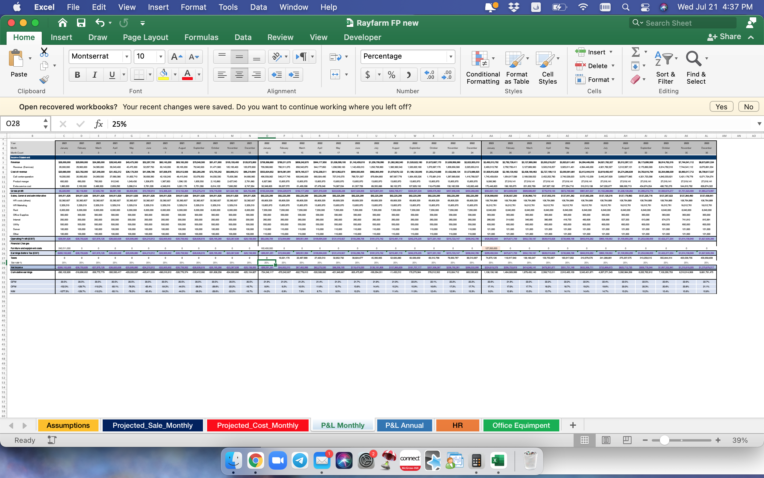This screenshot has height=478, width=764.
Task: Expand the Delete cells dropdown
Action: point(613,66)
